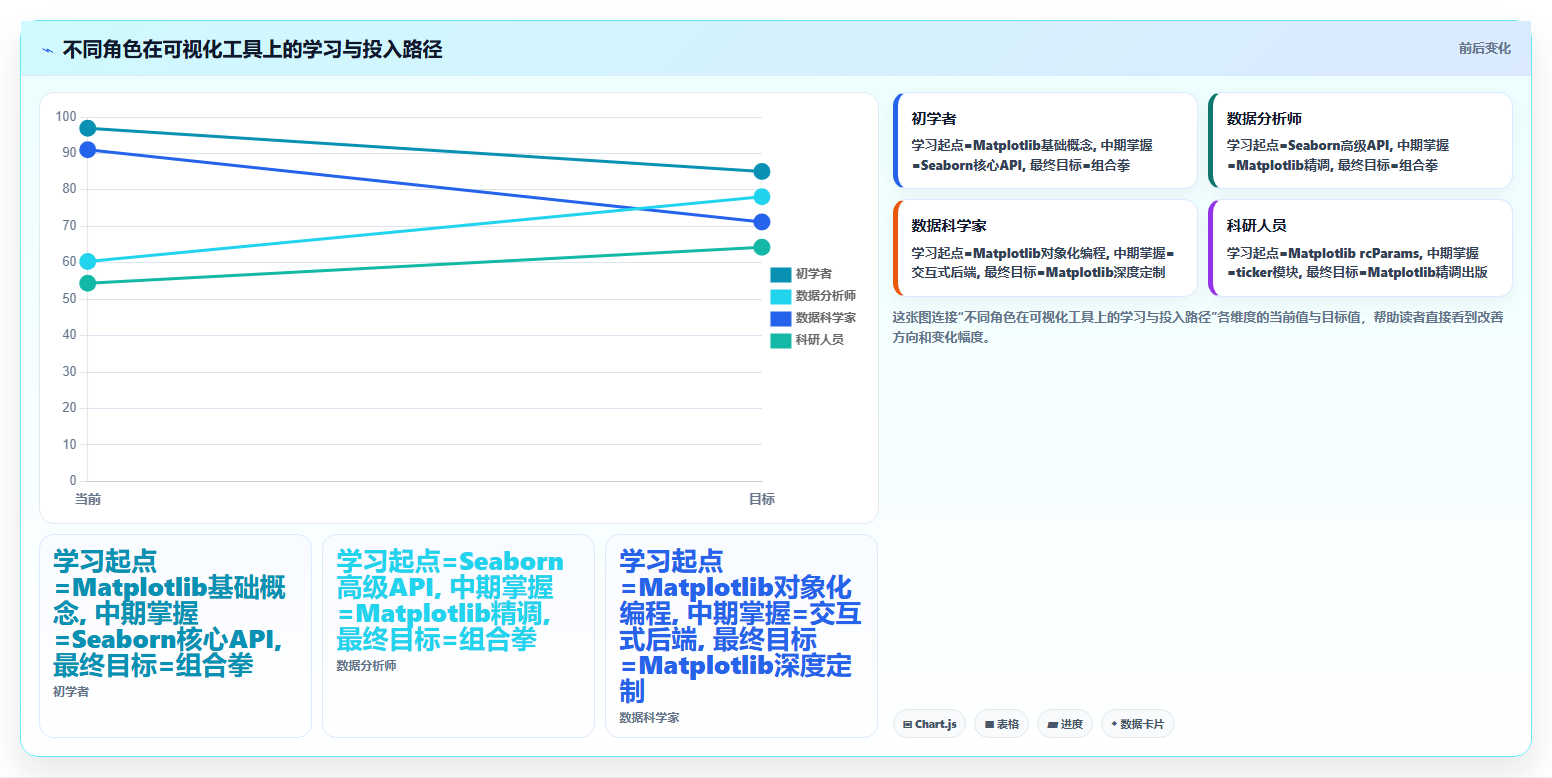Click the 数据分析师 caption under cyan summary
The image size is (1552, 778).
click(x=367, y=665)
